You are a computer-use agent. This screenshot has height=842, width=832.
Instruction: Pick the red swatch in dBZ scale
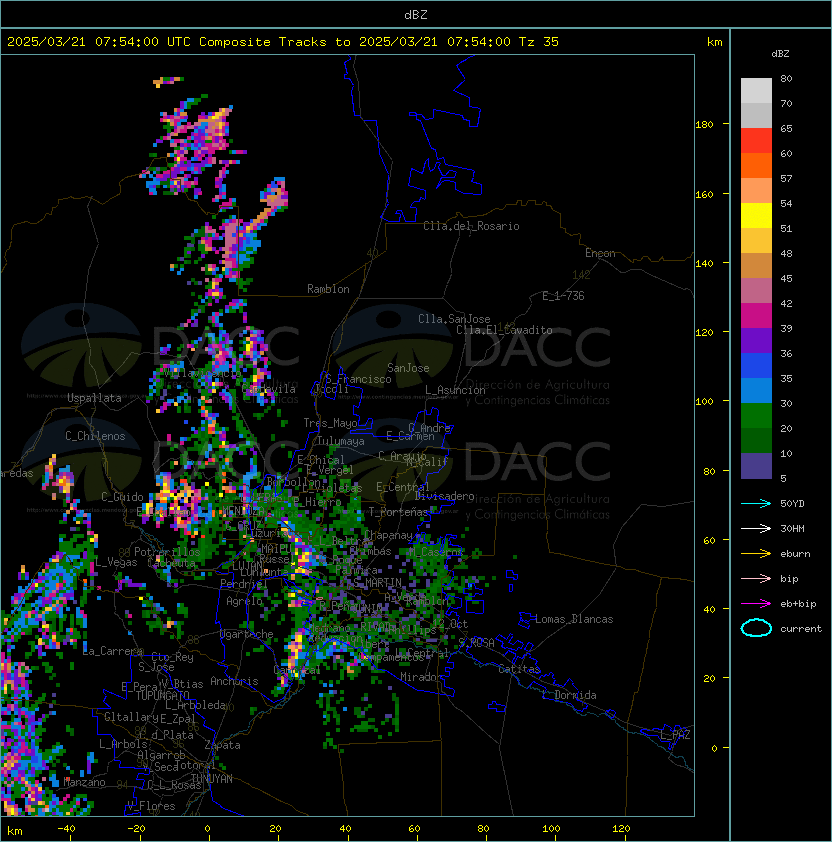tap(756, 141)
